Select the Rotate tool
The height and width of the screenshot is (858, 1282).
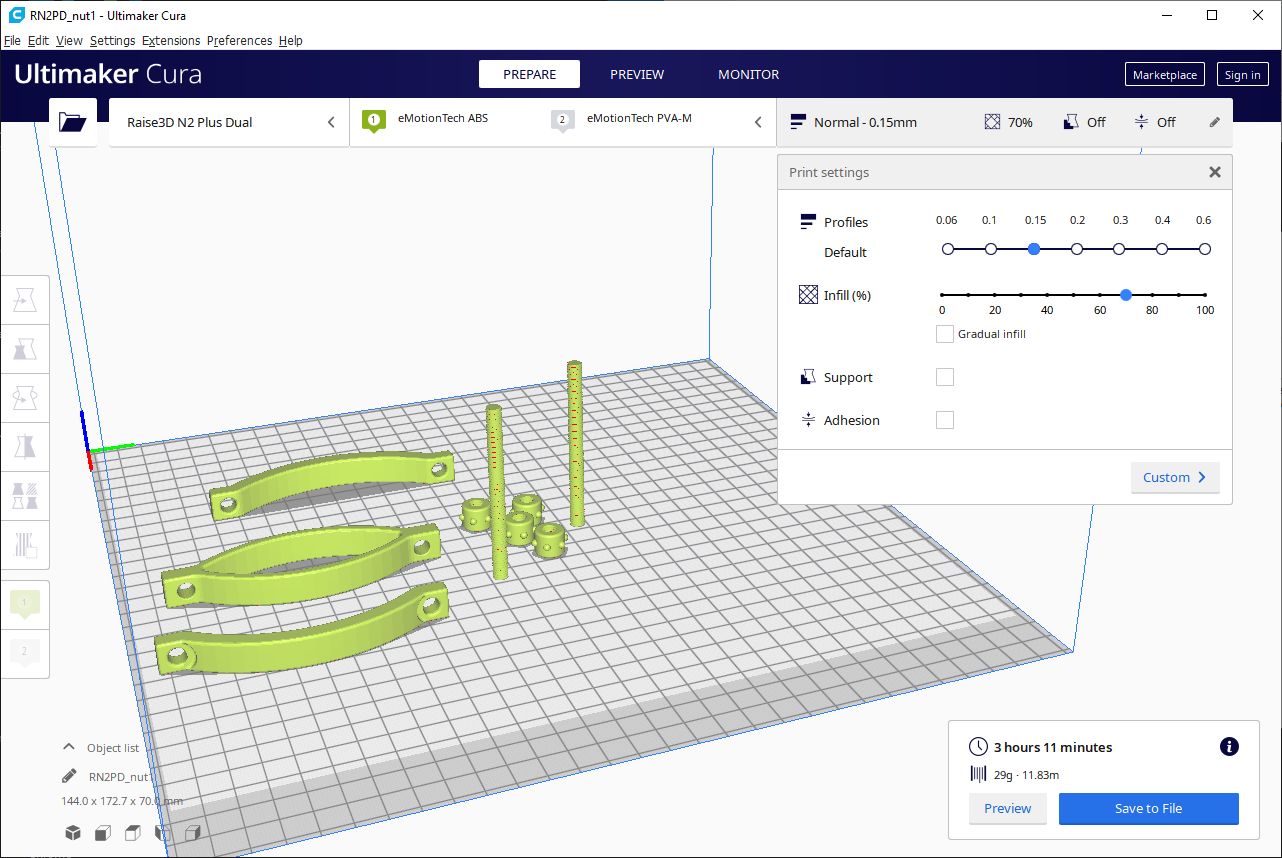tap(25, 398)
